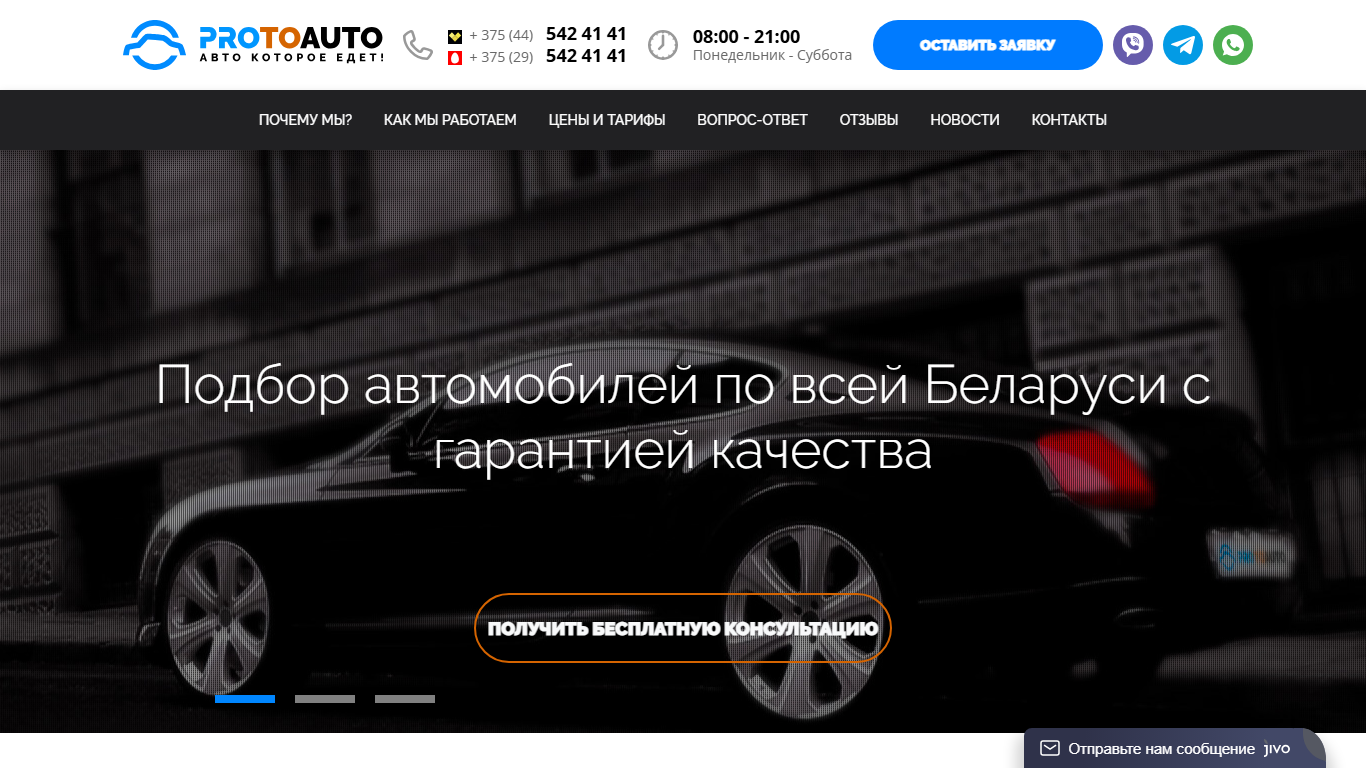Open the ProtoAuto logo home link
This screenshot has height=768, width=1366.
(253, 45)
